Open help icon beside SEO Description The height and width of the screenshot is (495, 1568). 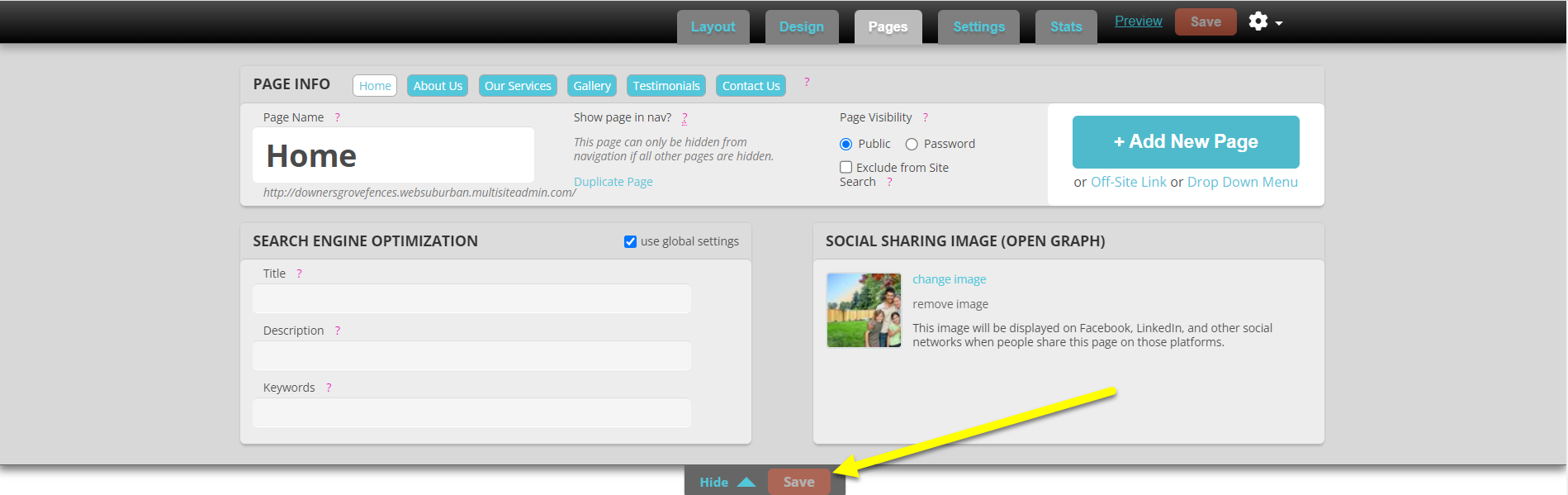click(x=337, y=331)
